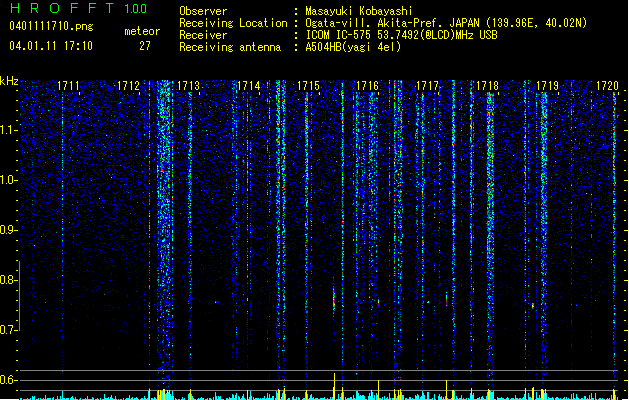Click the 1714 time marker
The image size is (629, 400).
248,86
